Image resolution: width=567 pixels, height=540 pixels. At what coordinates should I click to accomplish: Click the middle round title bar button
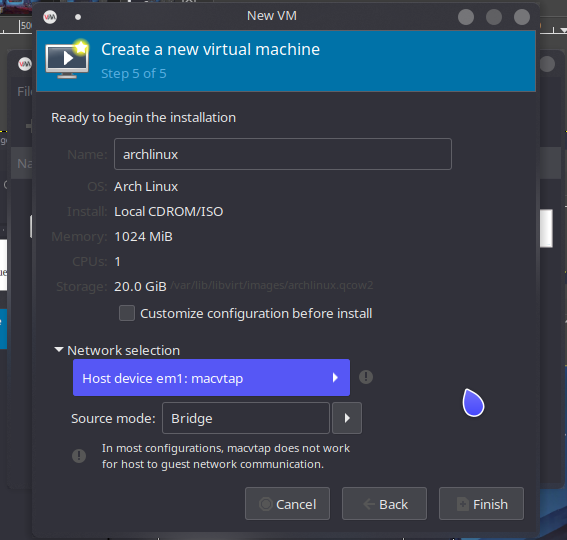pyautogui.click(x=494, y=17)
